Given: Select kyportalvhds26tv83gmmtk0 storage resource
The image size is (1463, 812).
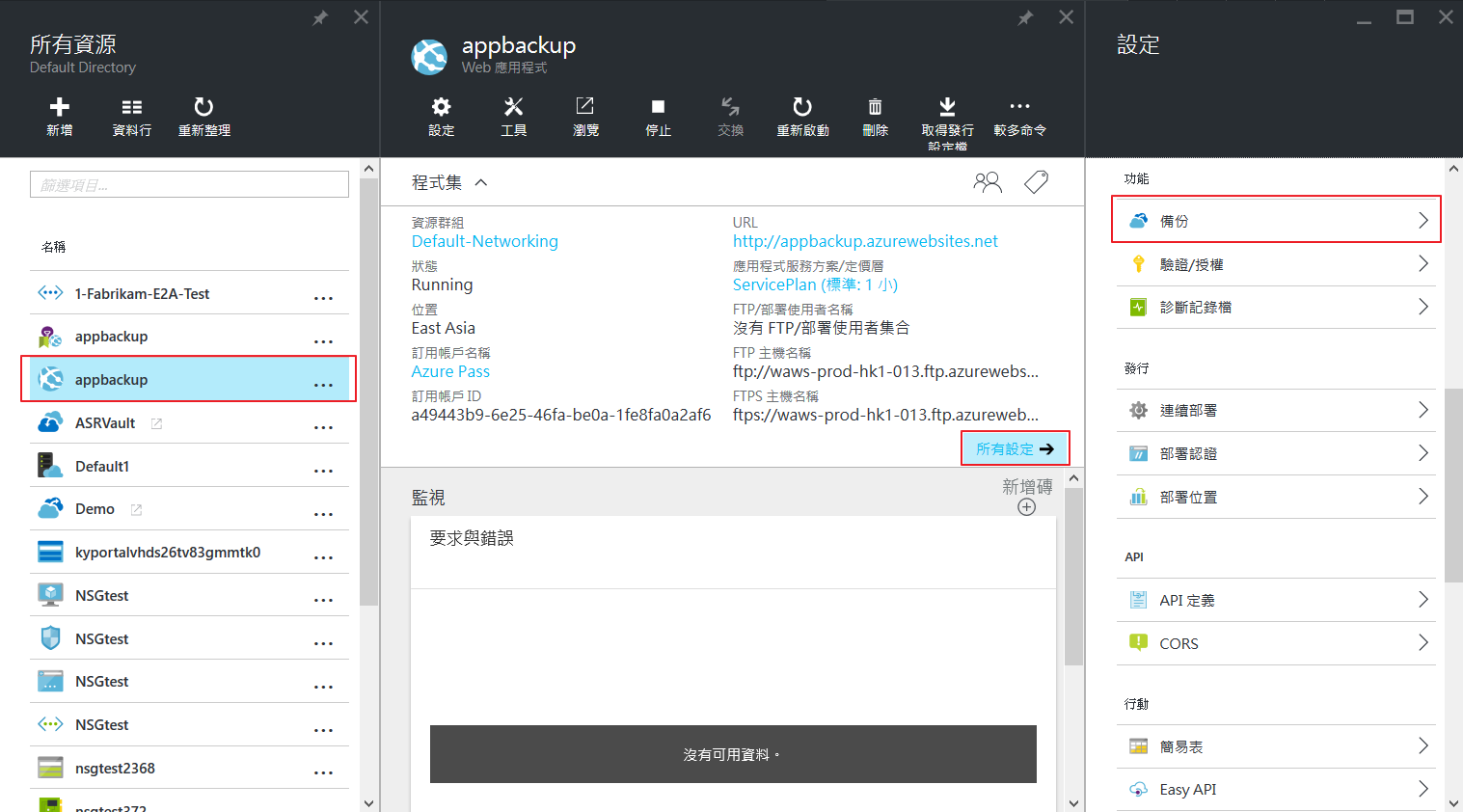Looking at the screenshot, I should click(189, 553).
